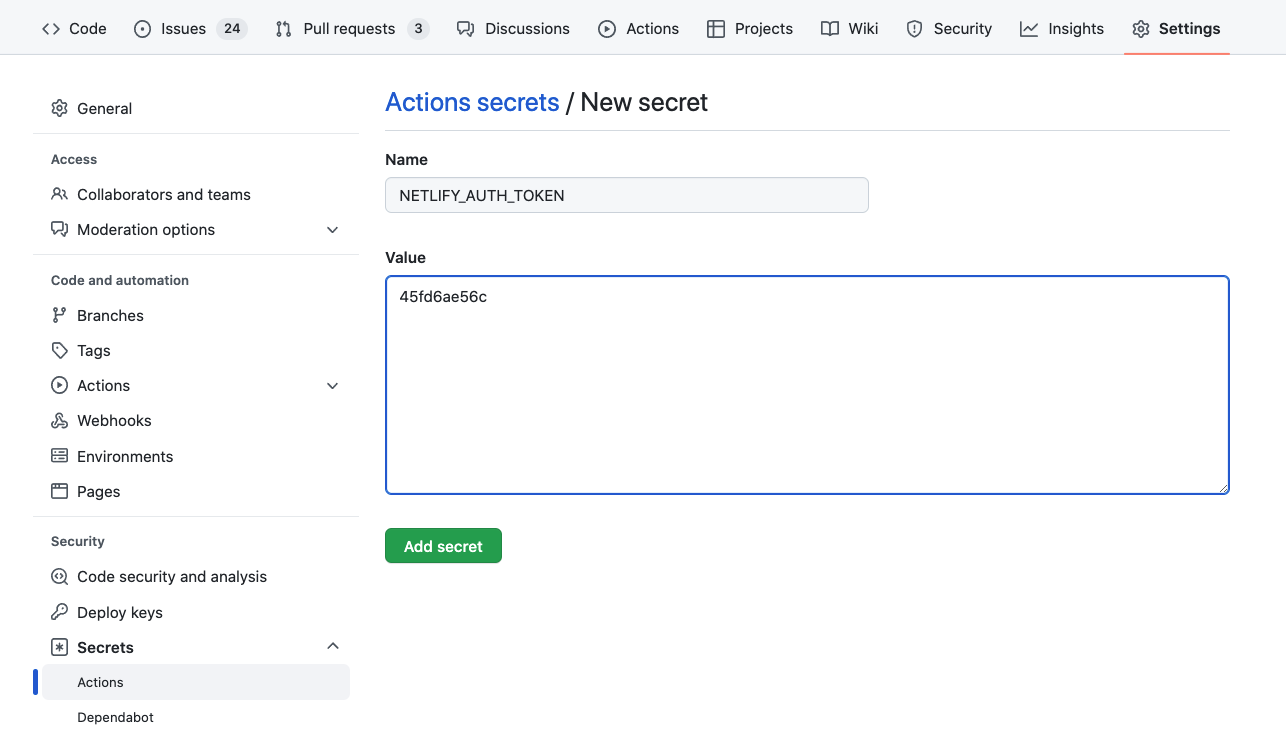Viewport: 1286px width, 741px height.
Task: Click the Environments server icon
Action: pos(59,456)
